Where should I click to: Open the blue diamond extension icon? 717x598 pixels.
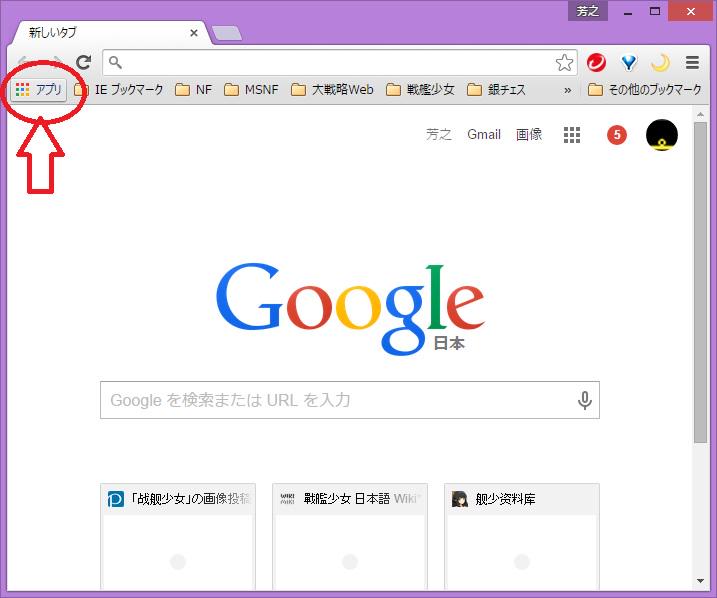[629, 63]
